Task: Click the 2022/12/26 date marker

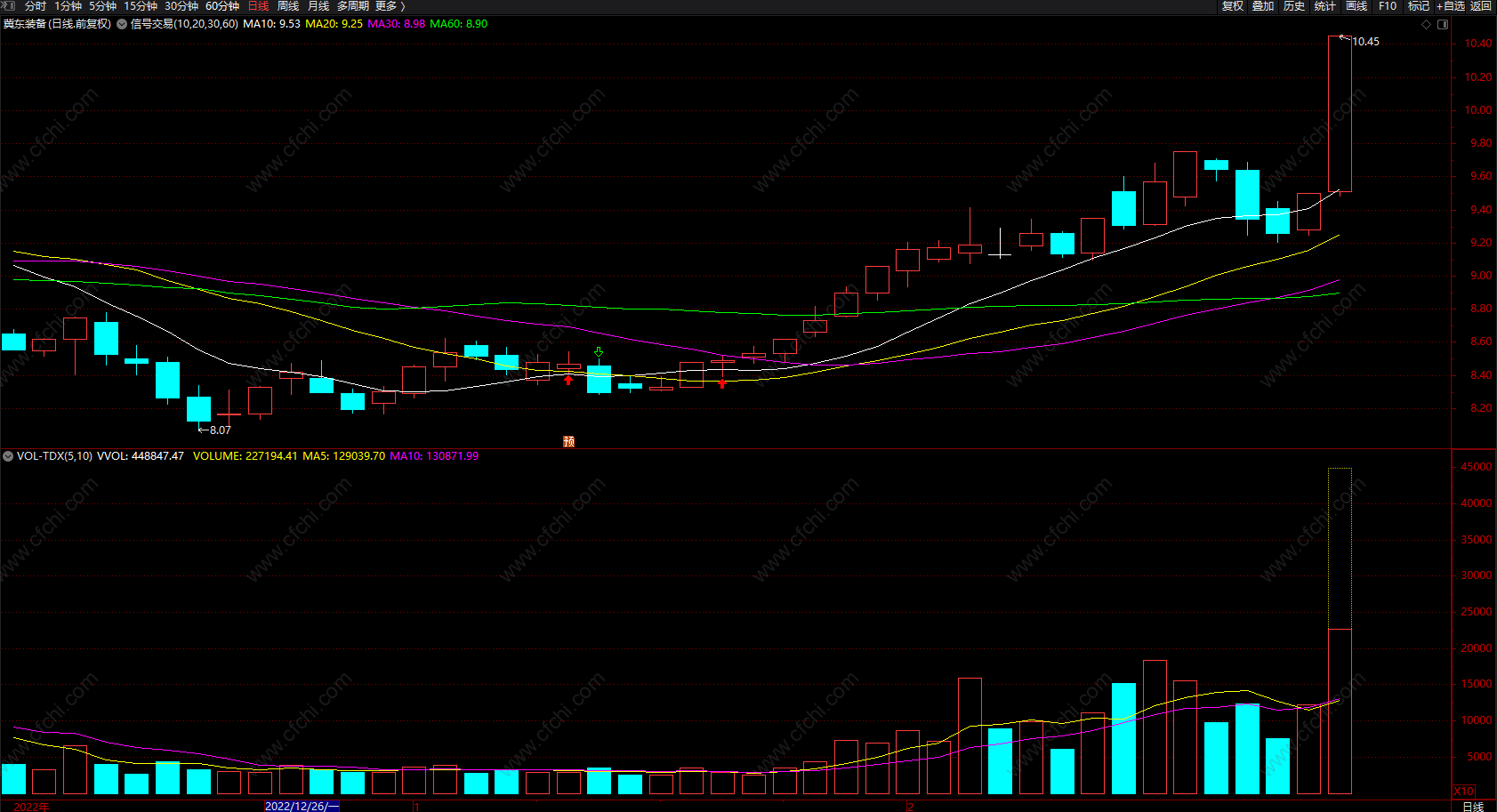Action: click(302, 807)
